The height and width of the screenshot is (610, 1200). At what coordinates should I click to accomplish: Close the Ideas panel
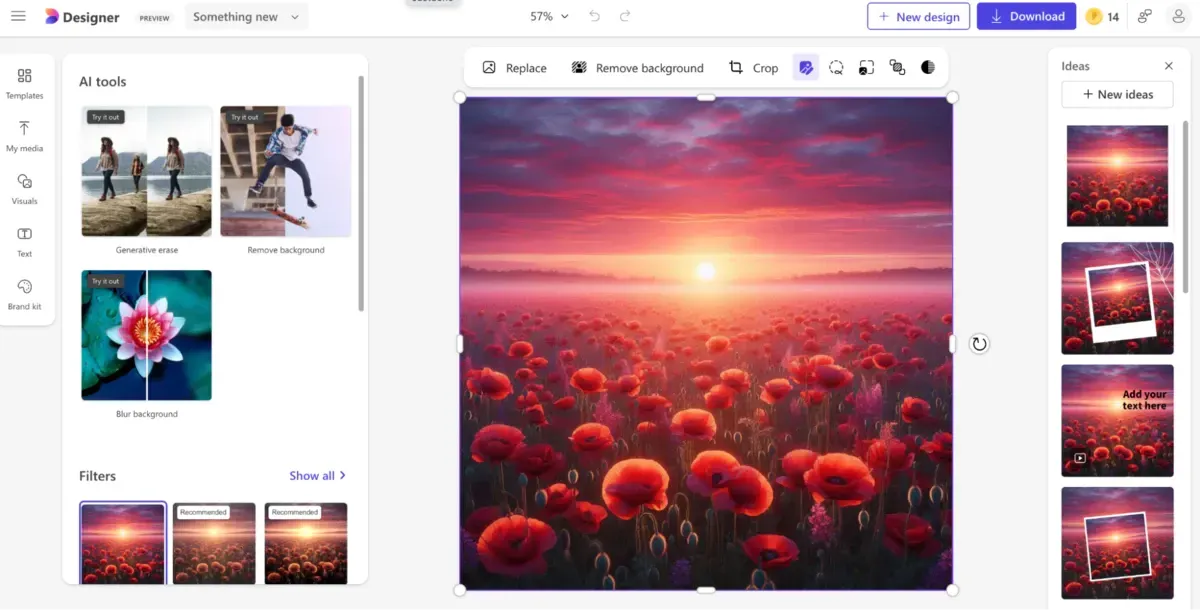(1168, 66)
